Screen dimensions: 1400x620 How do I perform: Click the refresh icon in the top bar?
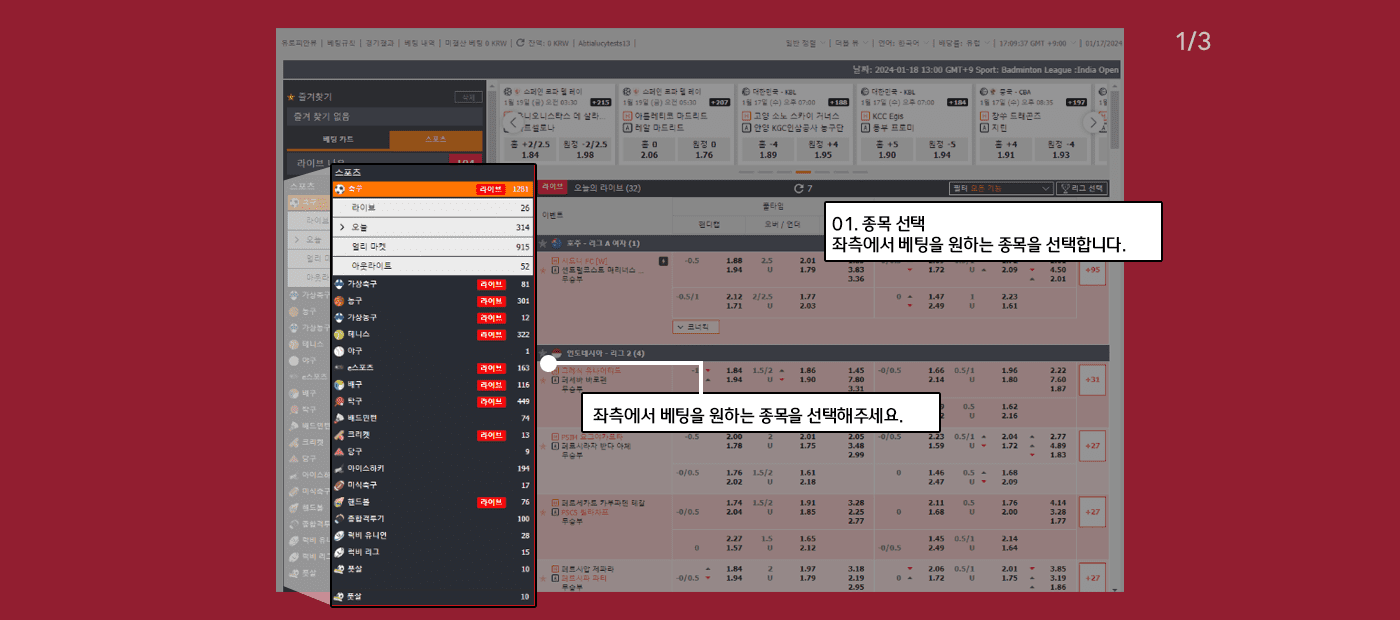coord(520,43)
